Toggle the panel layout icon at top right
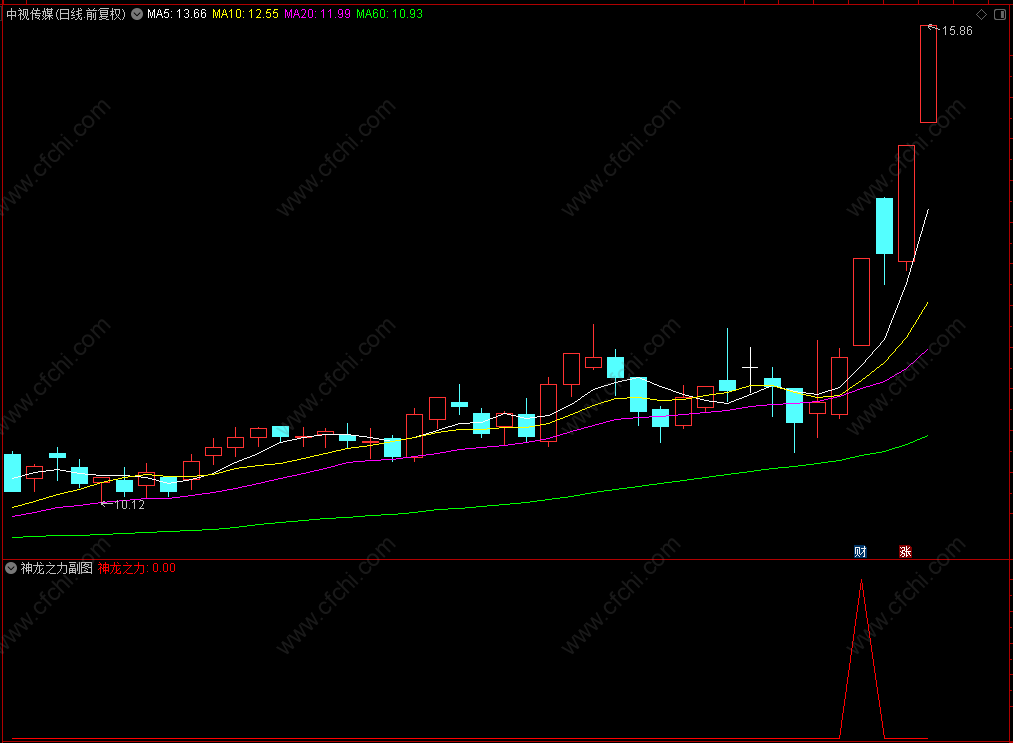1013x743 pixels. click(x=999, y=14)
